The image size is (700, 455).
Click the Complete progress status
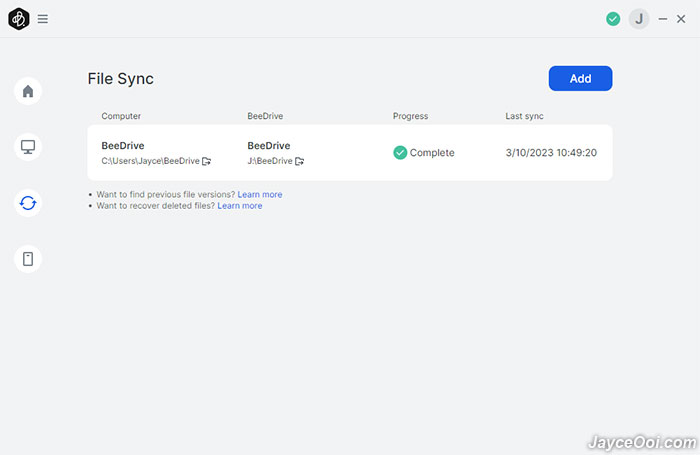[x=424, y=153]
